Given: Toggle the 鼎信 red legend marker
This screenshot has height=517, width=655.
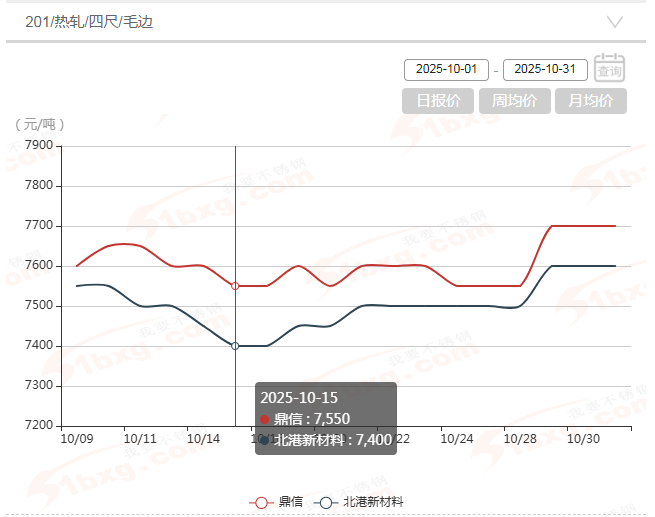Looking at the screenshot, I should pyautogui.click(x=262, y=502).
